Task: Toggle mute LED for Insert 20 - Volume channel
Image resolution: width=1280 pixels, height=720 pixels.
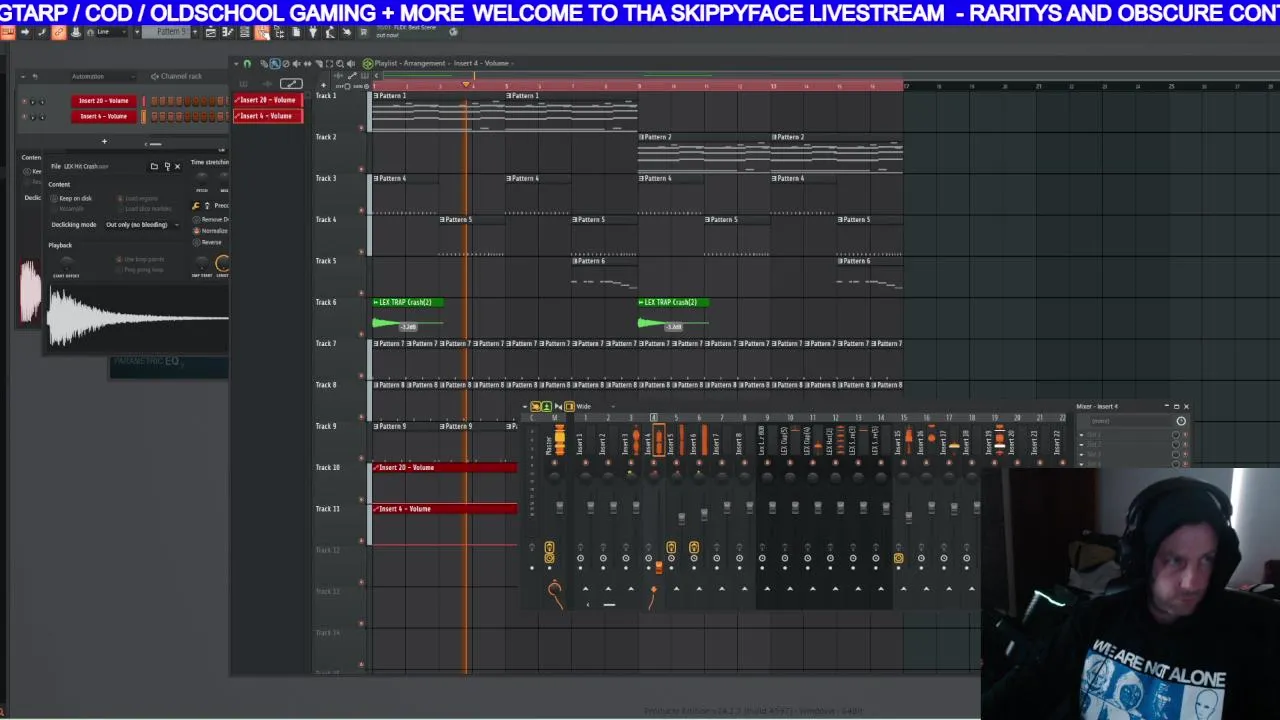Action: pos(24,101)
